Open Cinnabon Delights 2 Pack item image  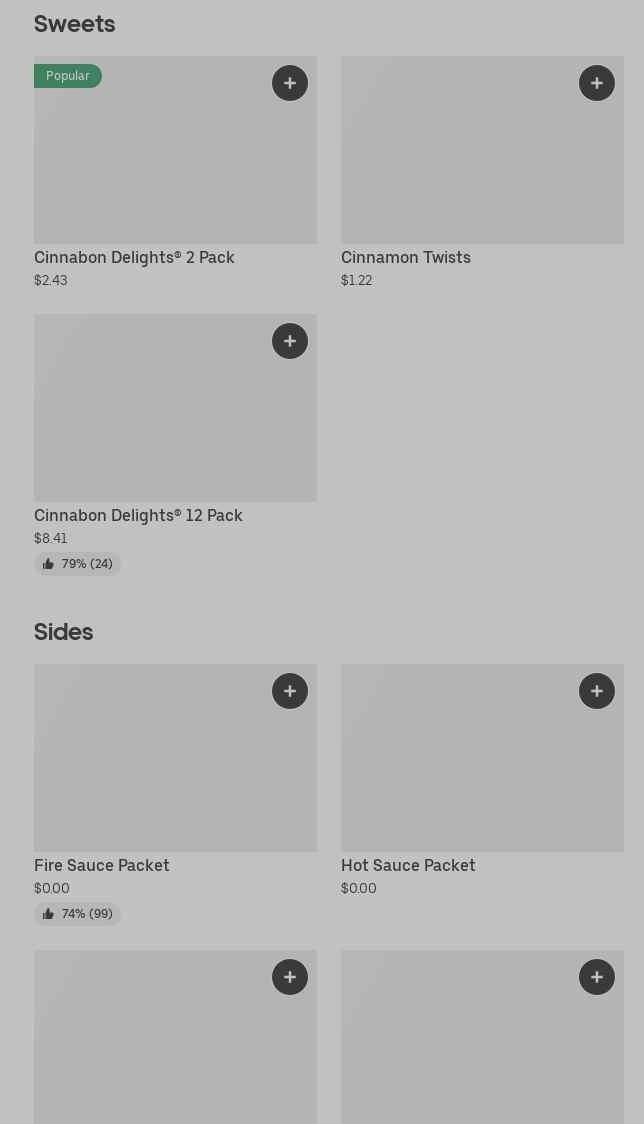[175, 160]
